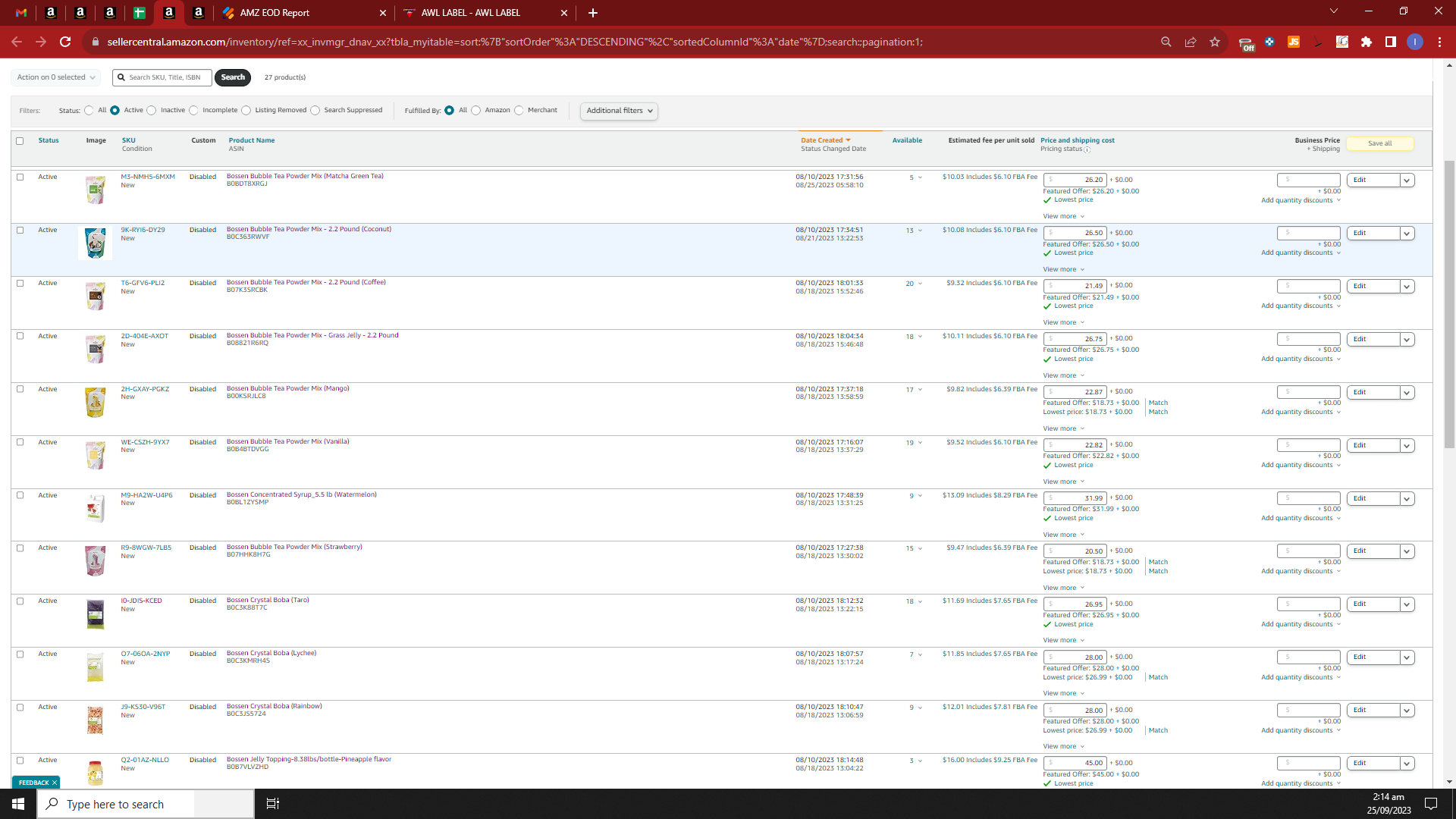Switch to the AWL LABEL tab
The width and height of the screenshot is (1456, 819).
[485, 13]
